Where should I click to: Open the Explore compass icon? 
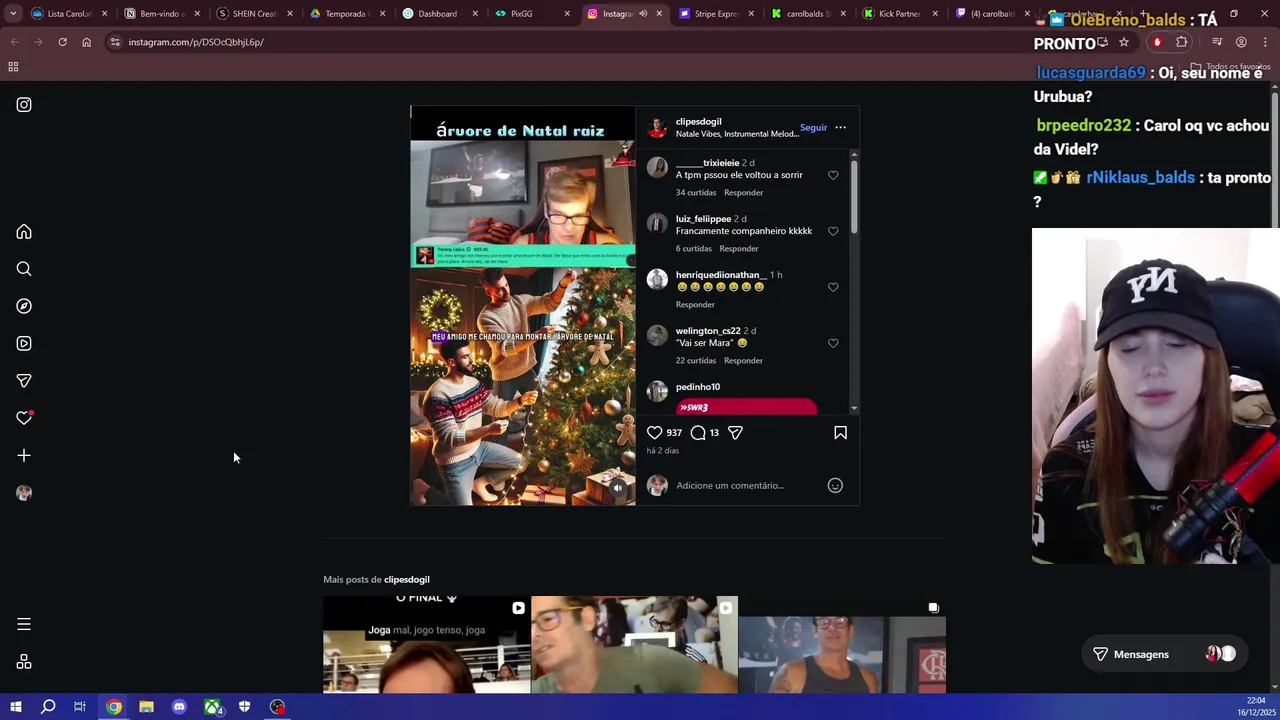coord(24,306)
